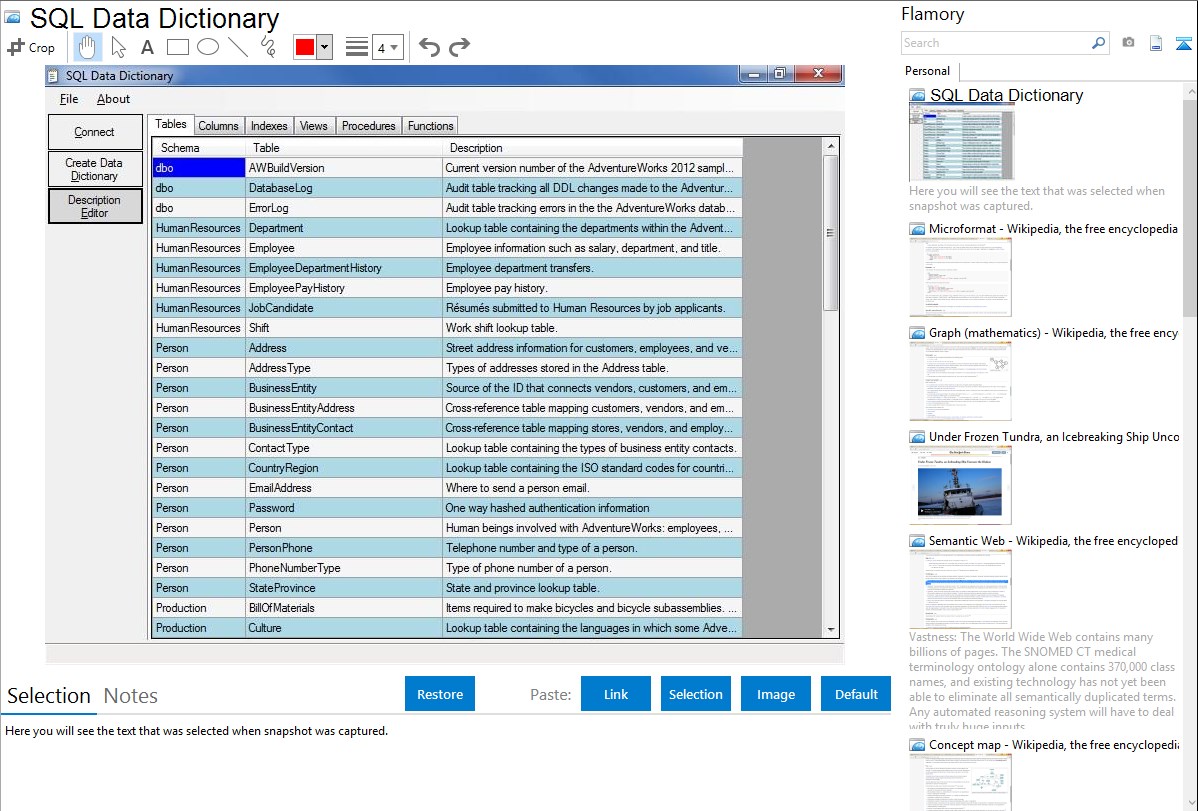
Task: Click the BillOfMaterials table cell
Action: (344, 608)
